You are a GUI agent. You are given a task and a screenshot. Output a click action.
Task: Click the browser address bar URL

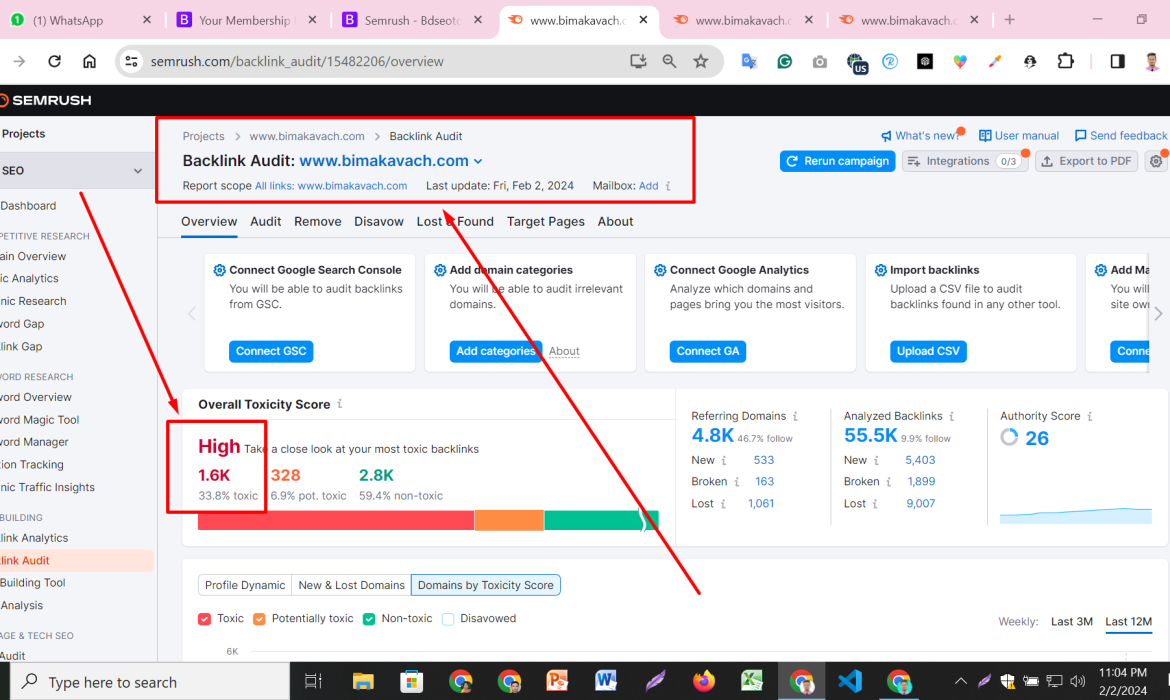pos(297,61)
